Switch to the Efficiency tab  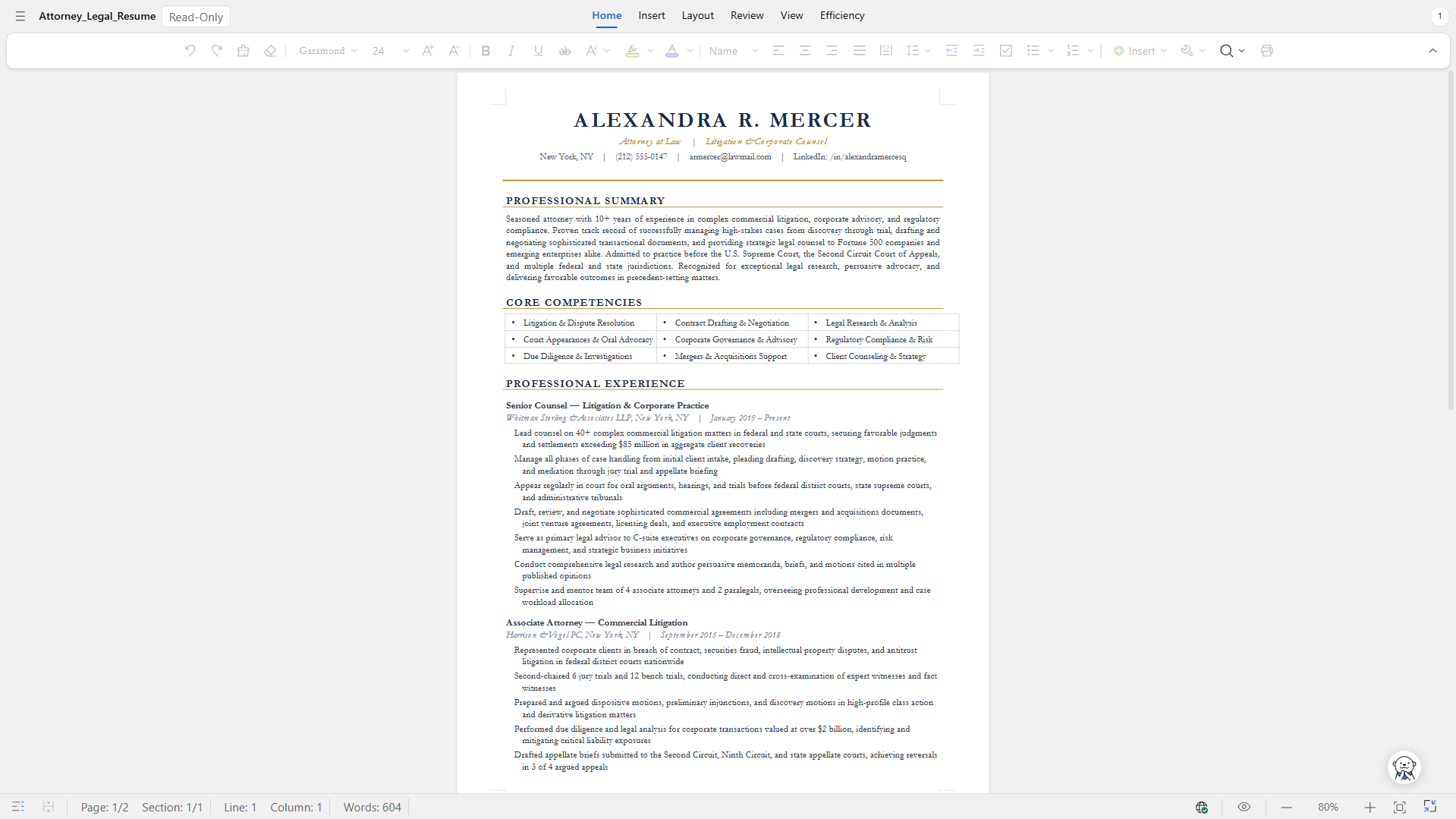842,16
